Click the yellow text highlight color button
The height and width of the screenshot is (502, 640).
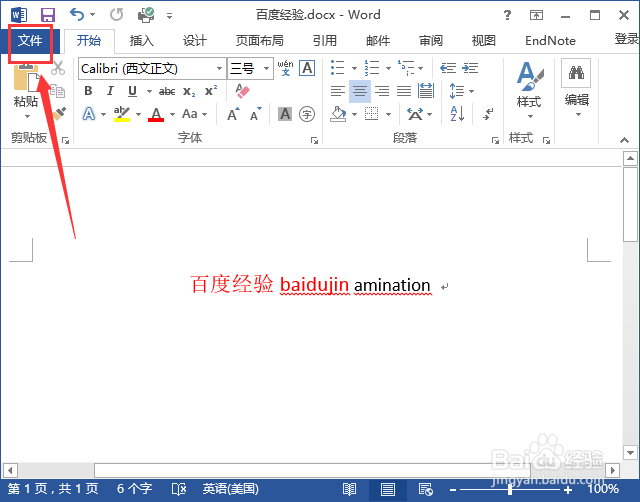[x=122, y=114]
